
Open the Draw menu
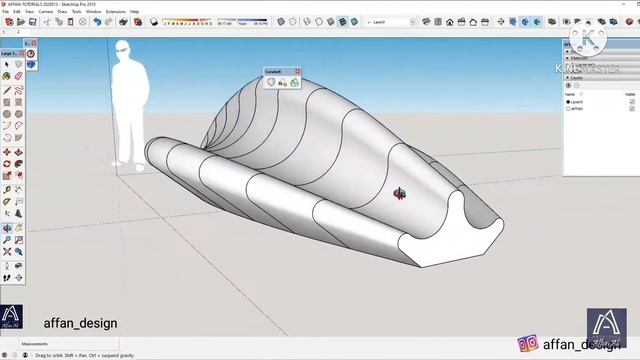click(x=62, y=12)
